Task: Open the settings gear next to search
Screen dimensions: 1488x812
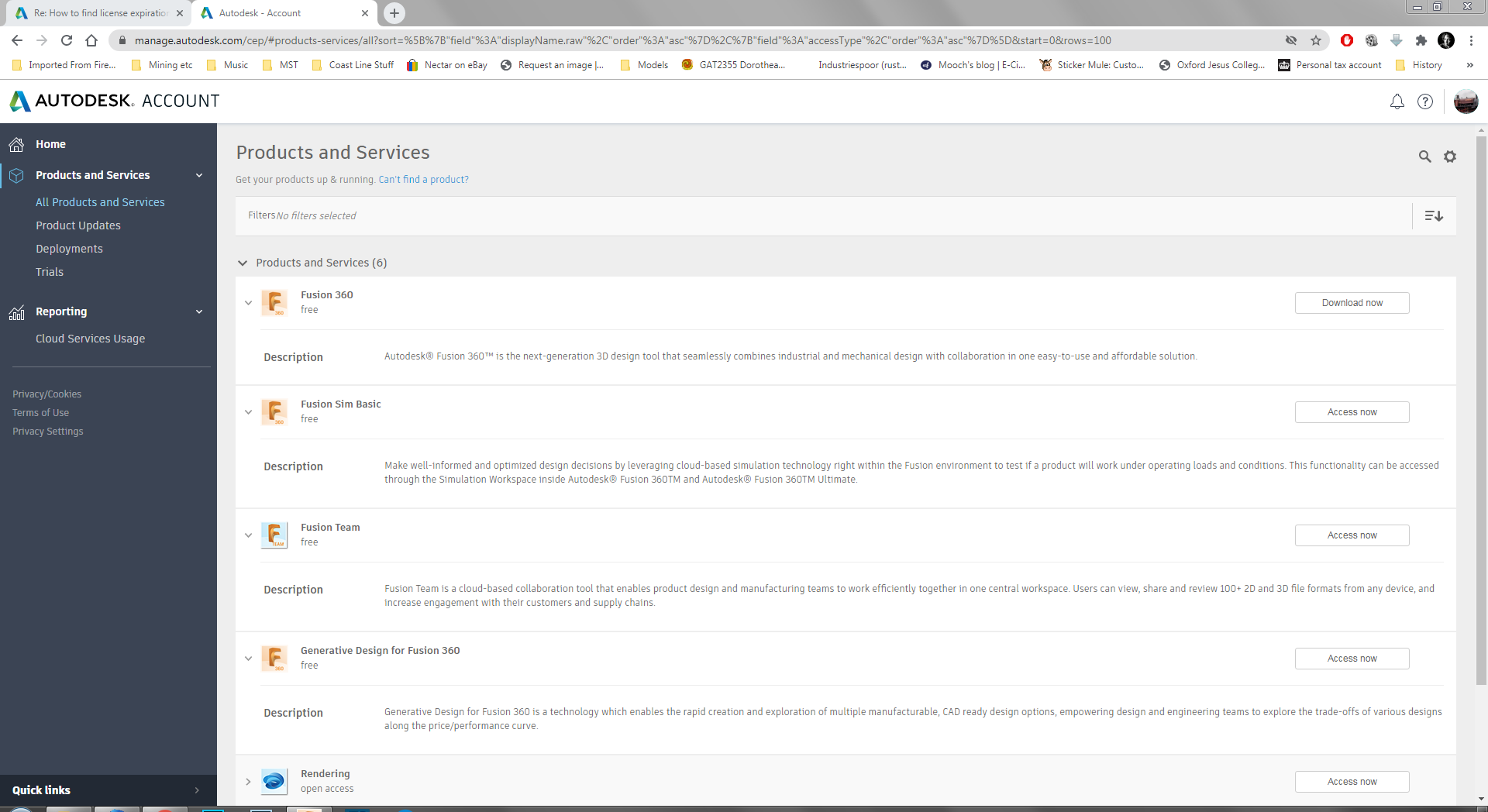Action: tap(1451, 157)
